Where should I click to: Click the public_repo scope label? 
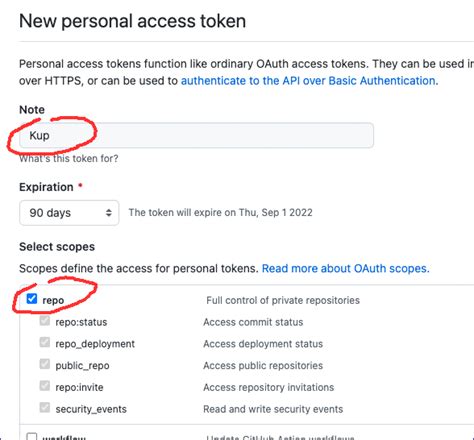coord(82,366)
